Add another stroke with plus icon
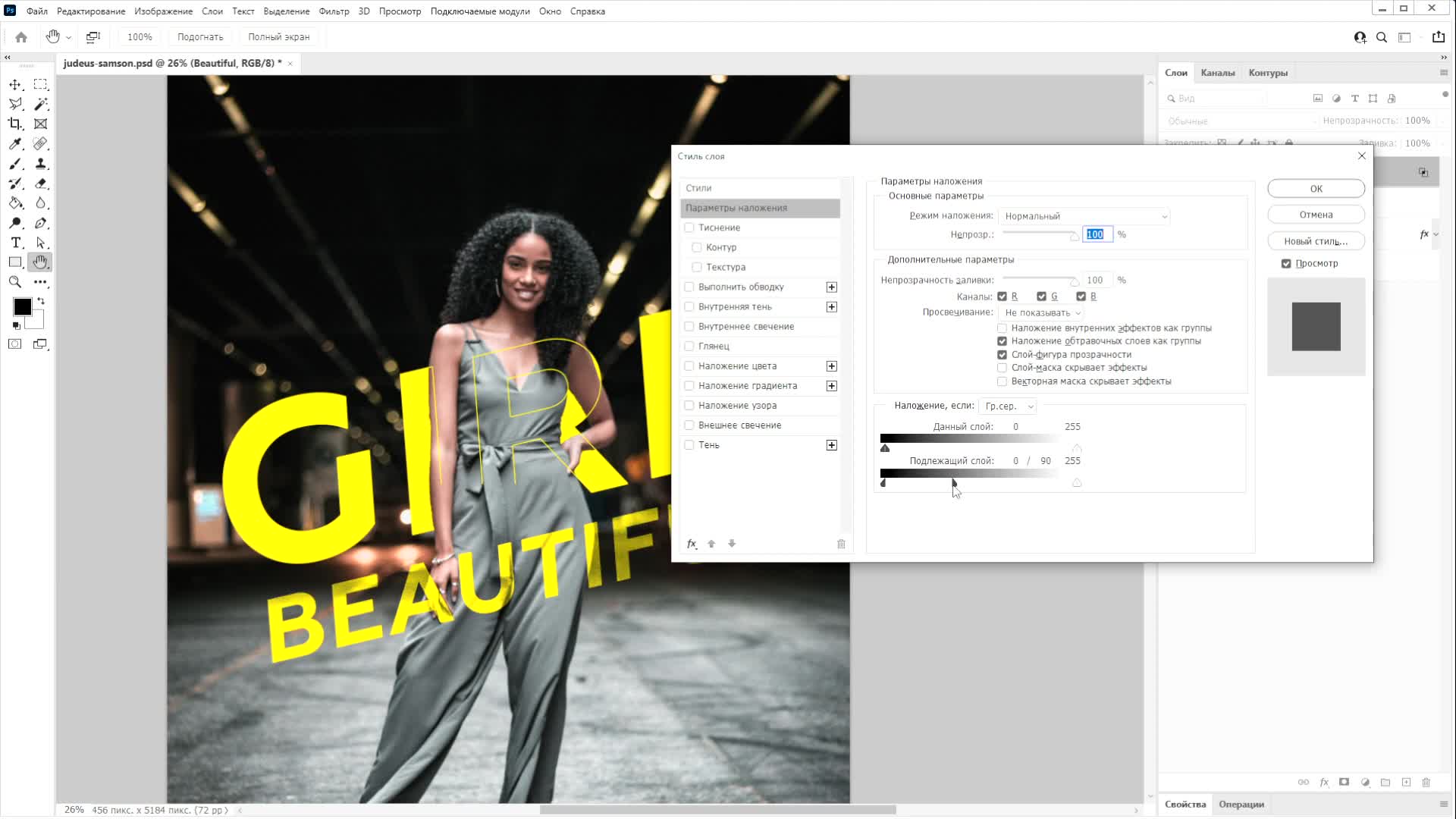 click(x=832, y=287)
